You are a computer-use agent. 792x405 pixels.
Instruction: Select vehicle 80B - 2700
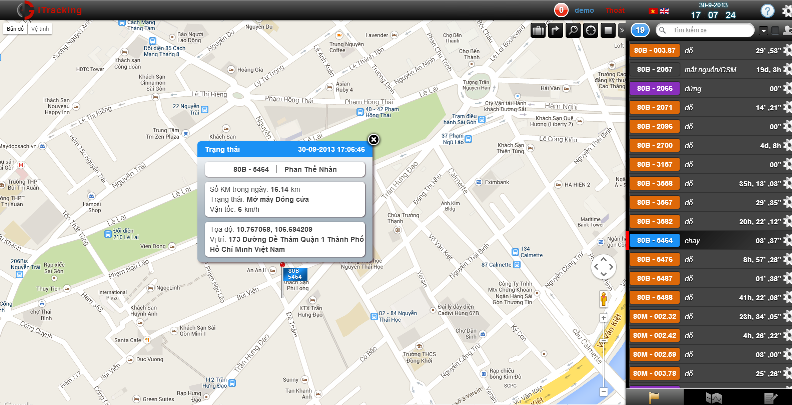pyautogui.click(x=655, y=145)
